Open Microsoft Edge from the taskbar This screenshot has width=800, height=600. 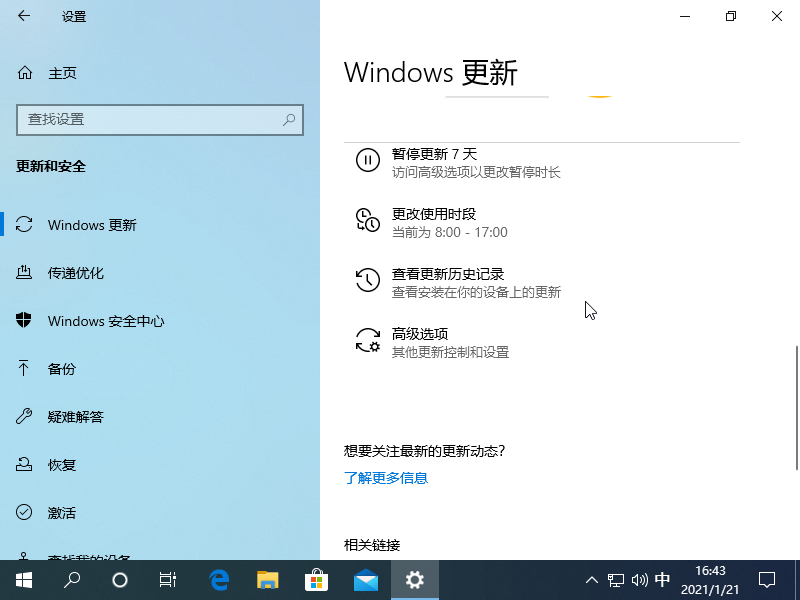pos(219,580)
